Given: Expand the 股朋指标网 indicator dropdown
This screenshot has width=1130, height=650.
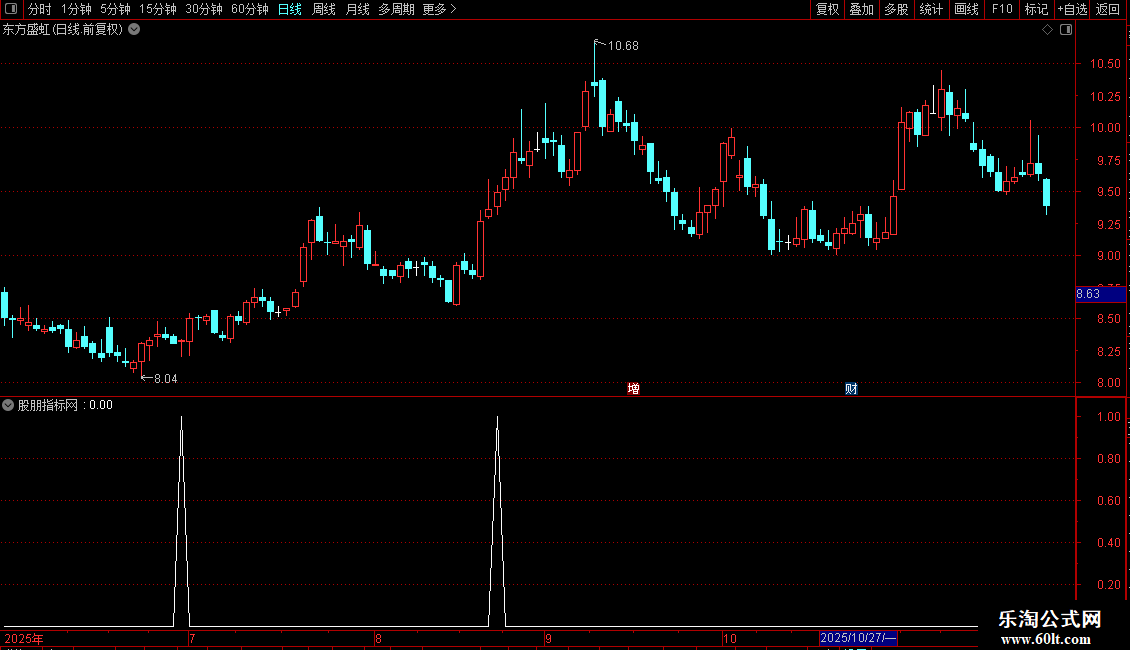Looking at the screenshot, I should click(x=8, y=405).
